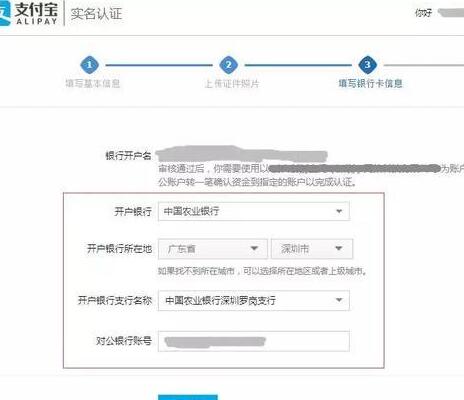Open the 开户银行 dropdown showing 中国农业银行
The height and width of the screenshot is (400, 464).
pos(254,211)
